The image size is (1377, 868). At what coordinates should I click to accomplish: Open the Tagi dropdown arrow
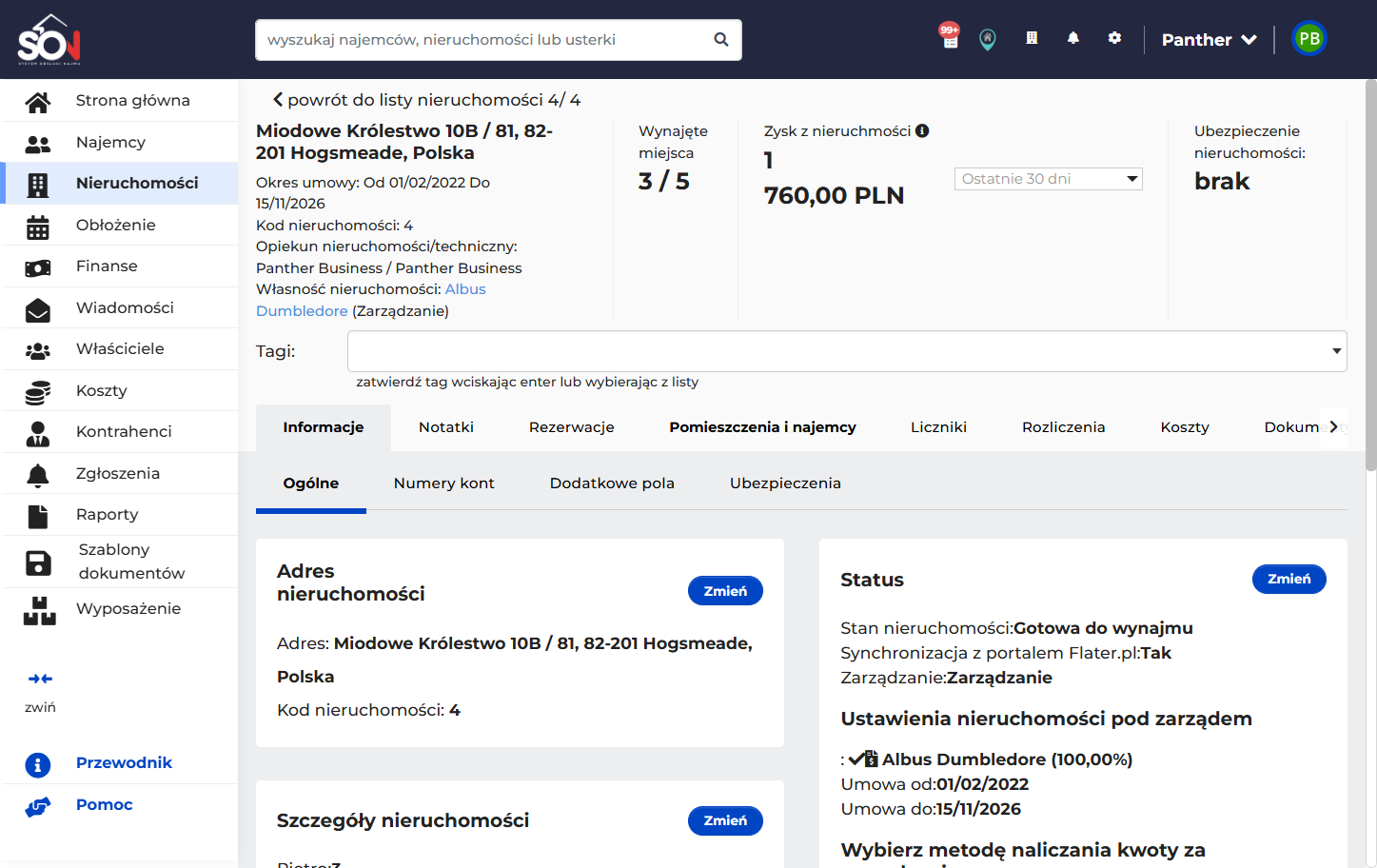(1337, 351)
